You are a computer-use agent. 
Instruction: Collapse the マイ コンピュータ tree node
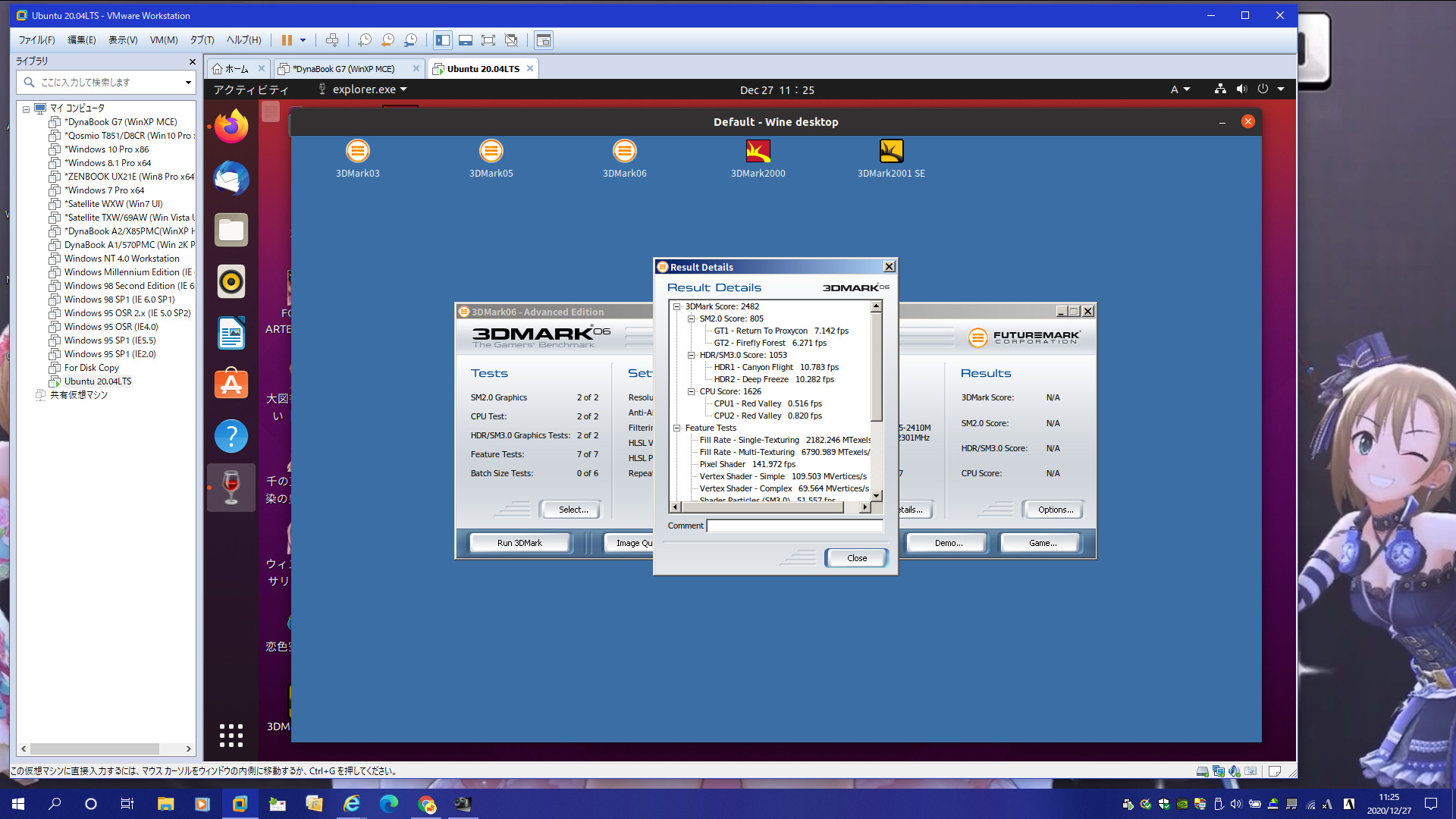(x=26, y=109)
